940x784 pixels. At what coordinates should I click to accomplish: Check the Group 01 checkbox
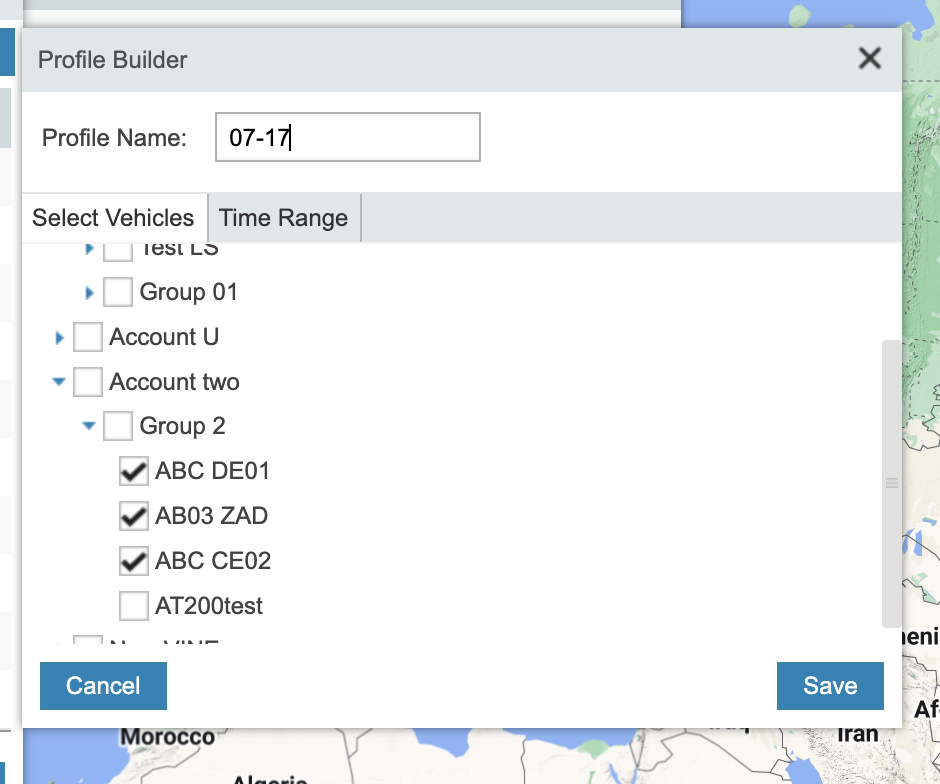tap(118, 292)
